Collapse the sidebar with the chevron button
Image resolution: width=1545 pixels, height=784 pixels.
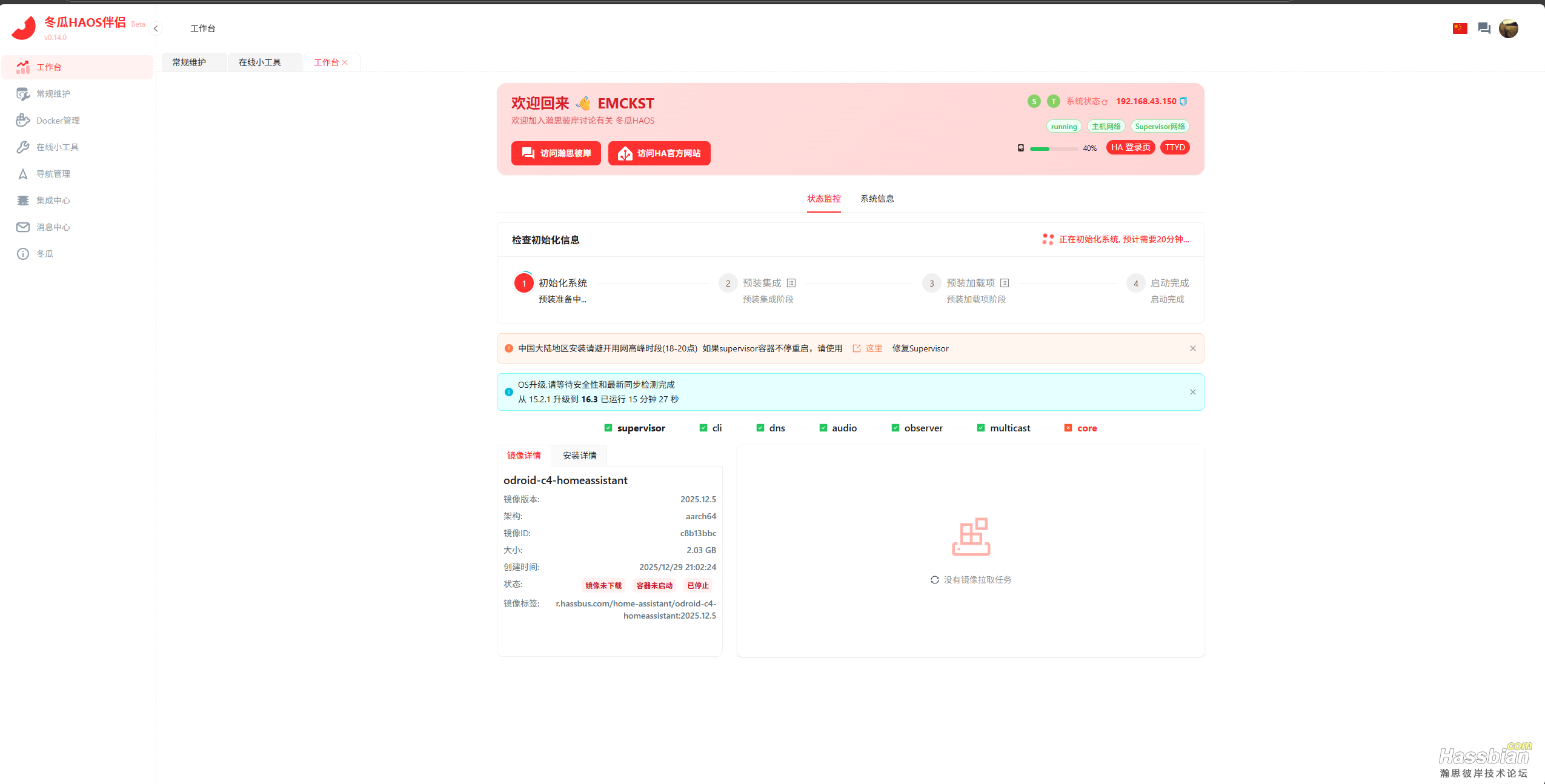[156, 28]
